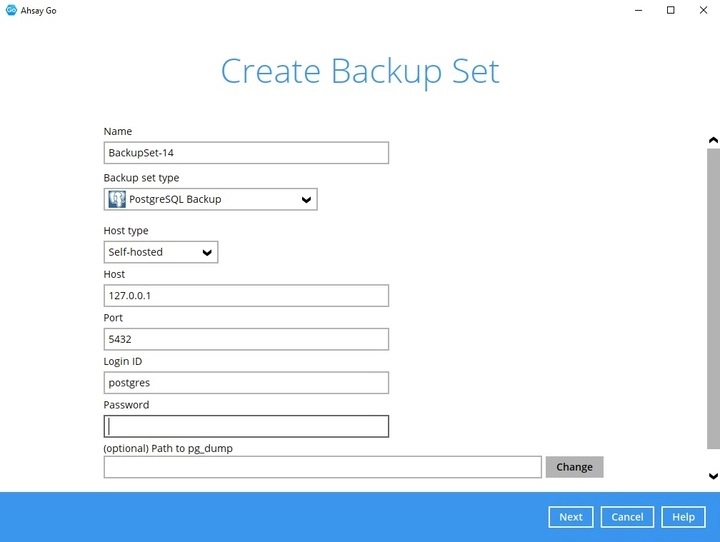Click the Create Backup Set heading

coord(360,72)
